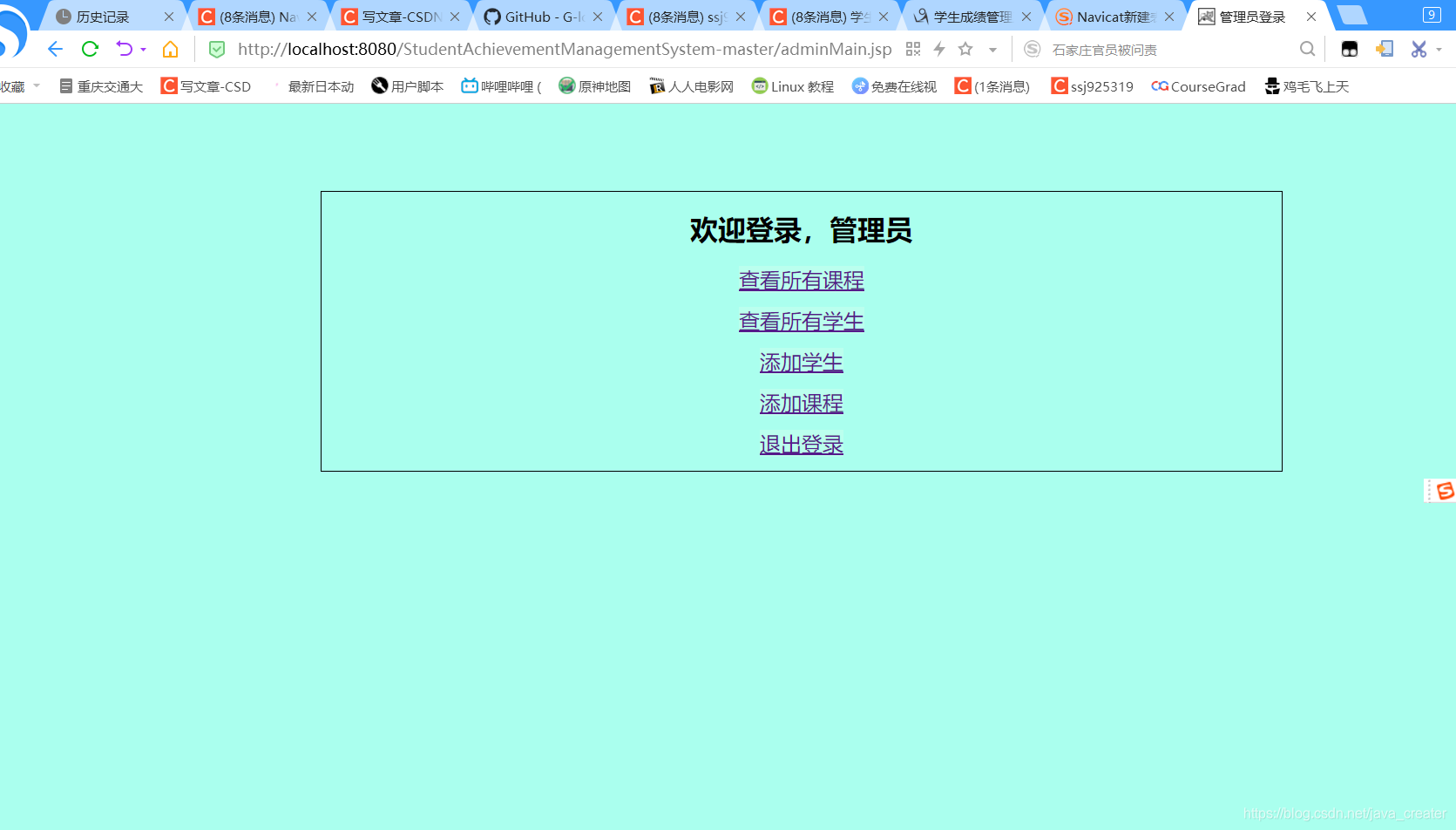Open the ssj925319 bookmark
The width and height of the screenshot is (1456, 830).
[x=1093, y=86]
